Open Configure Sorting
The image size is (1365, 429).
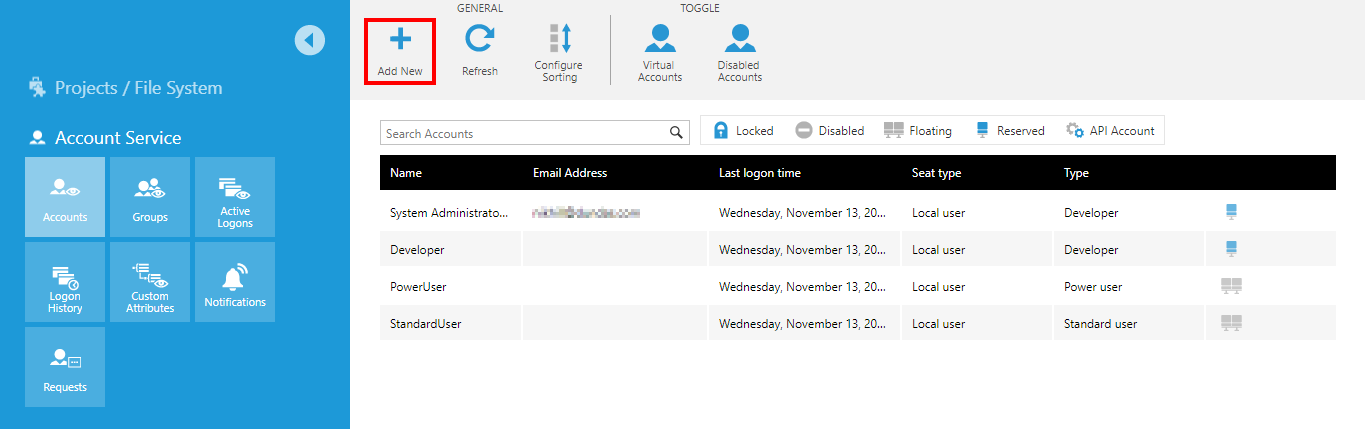pyautogui.click(x=559, y=52)
